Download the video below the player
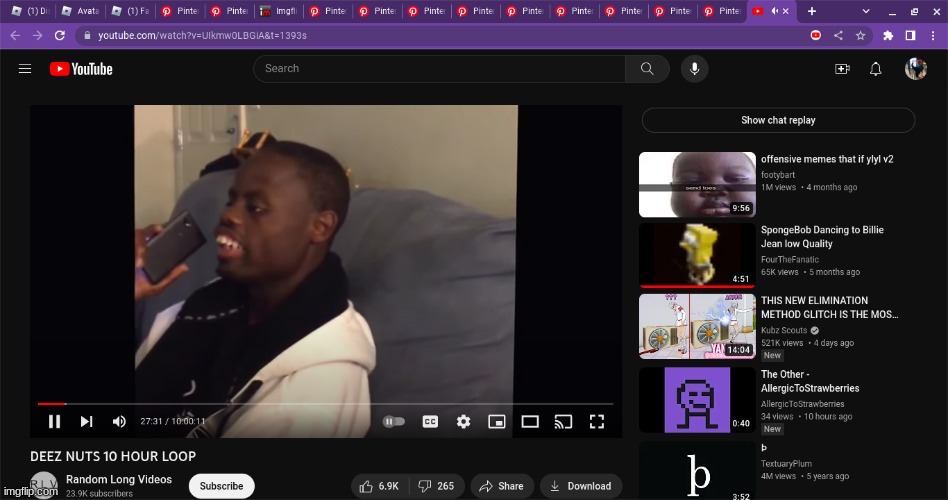The width and height of the screenshot is (948, 500). click(581, 486)
